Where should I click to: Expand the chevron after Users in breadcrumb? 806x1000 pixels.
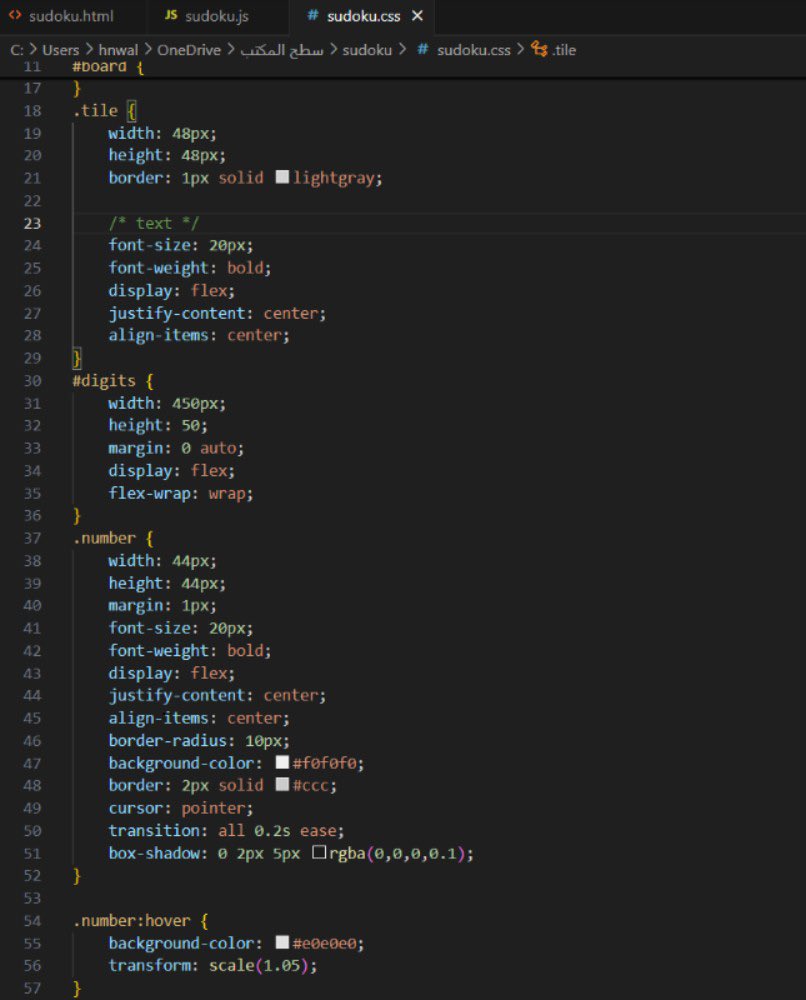pos(89,49)
